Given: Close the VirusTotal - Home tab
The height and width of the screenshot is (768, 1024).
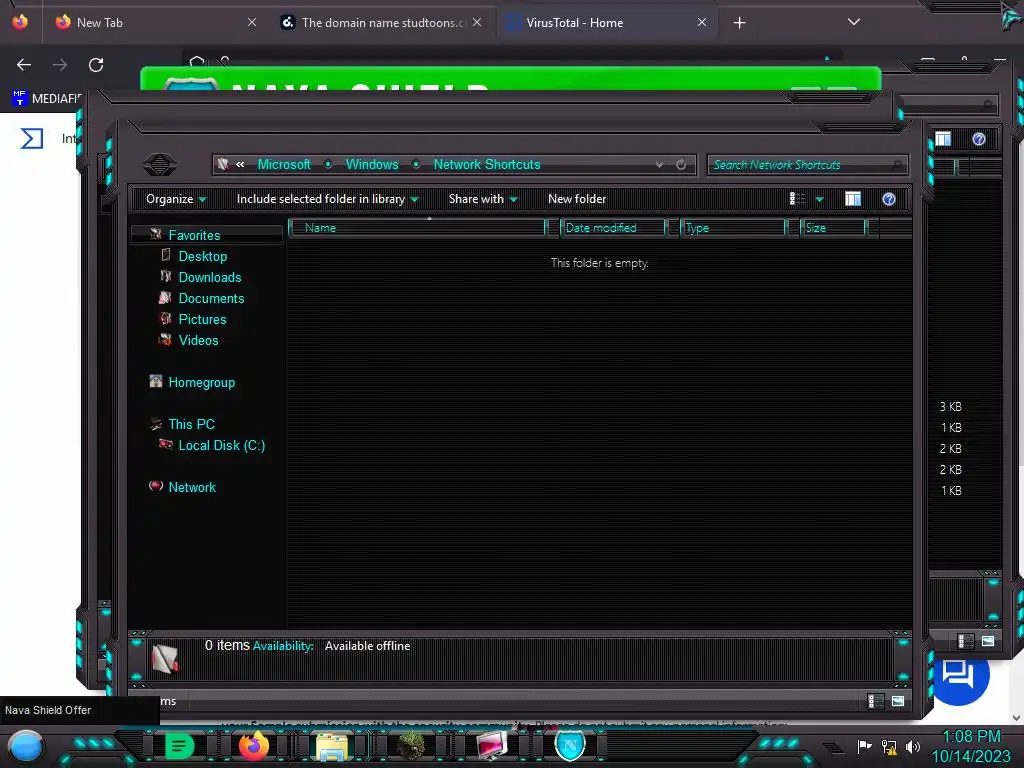Looking at the screenshot, I should click(701, 22).
